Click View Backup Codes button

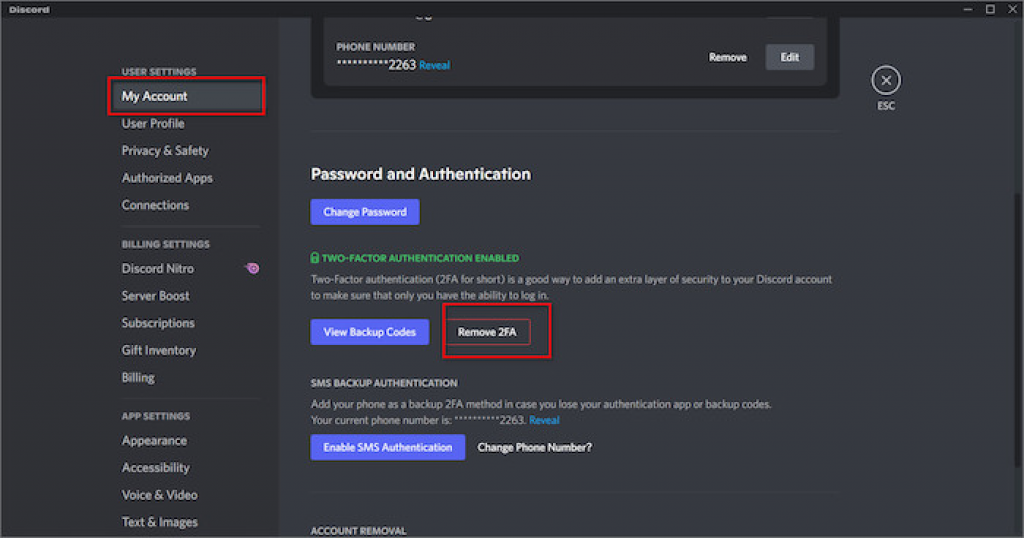tap(370, 332)
